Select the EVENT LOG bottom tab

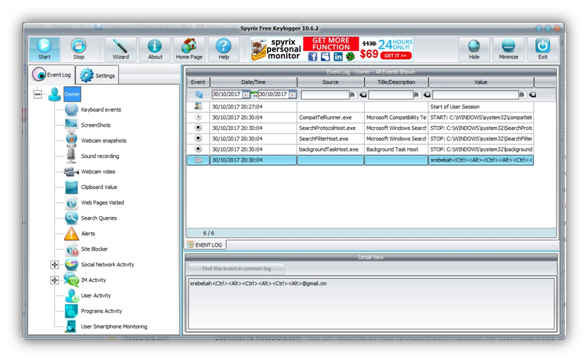pyautogui.click(x=205, y=245)
